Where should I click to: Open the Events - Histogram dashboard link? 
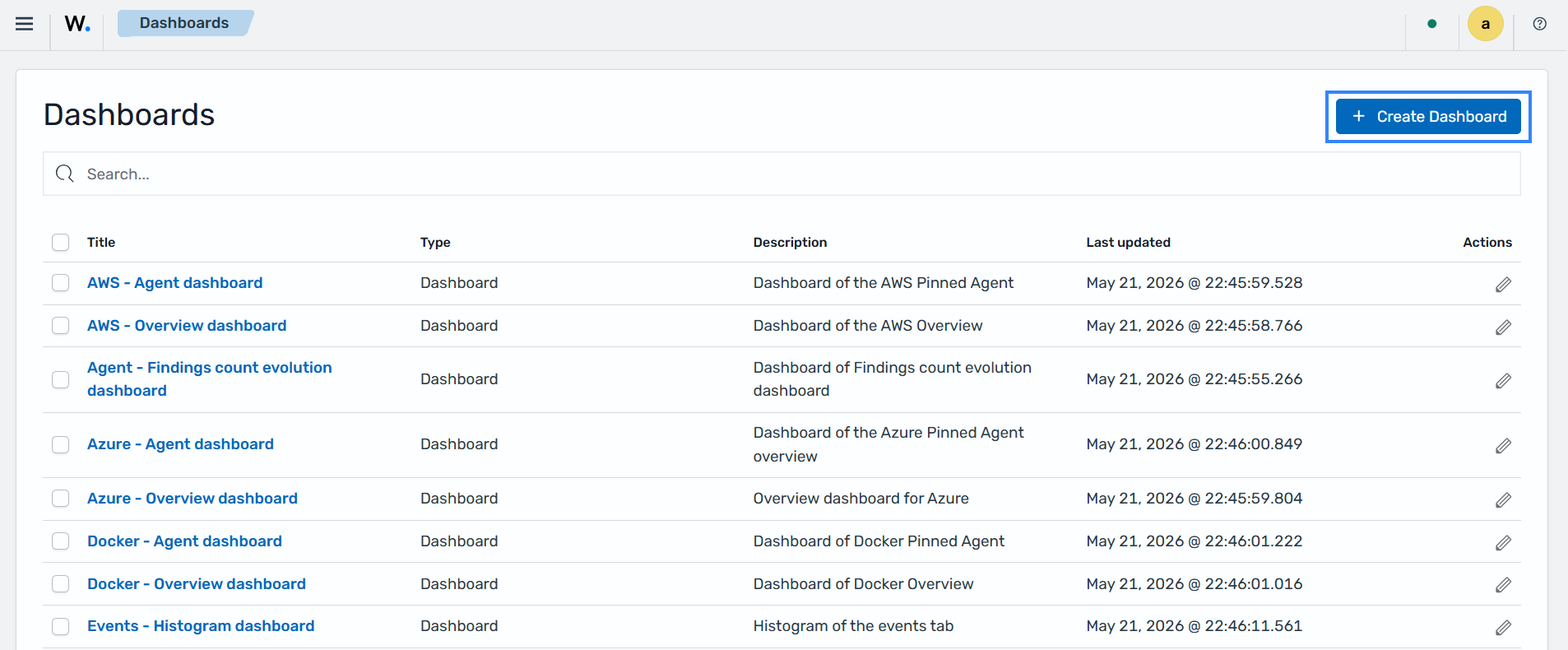tap(201, 626)
